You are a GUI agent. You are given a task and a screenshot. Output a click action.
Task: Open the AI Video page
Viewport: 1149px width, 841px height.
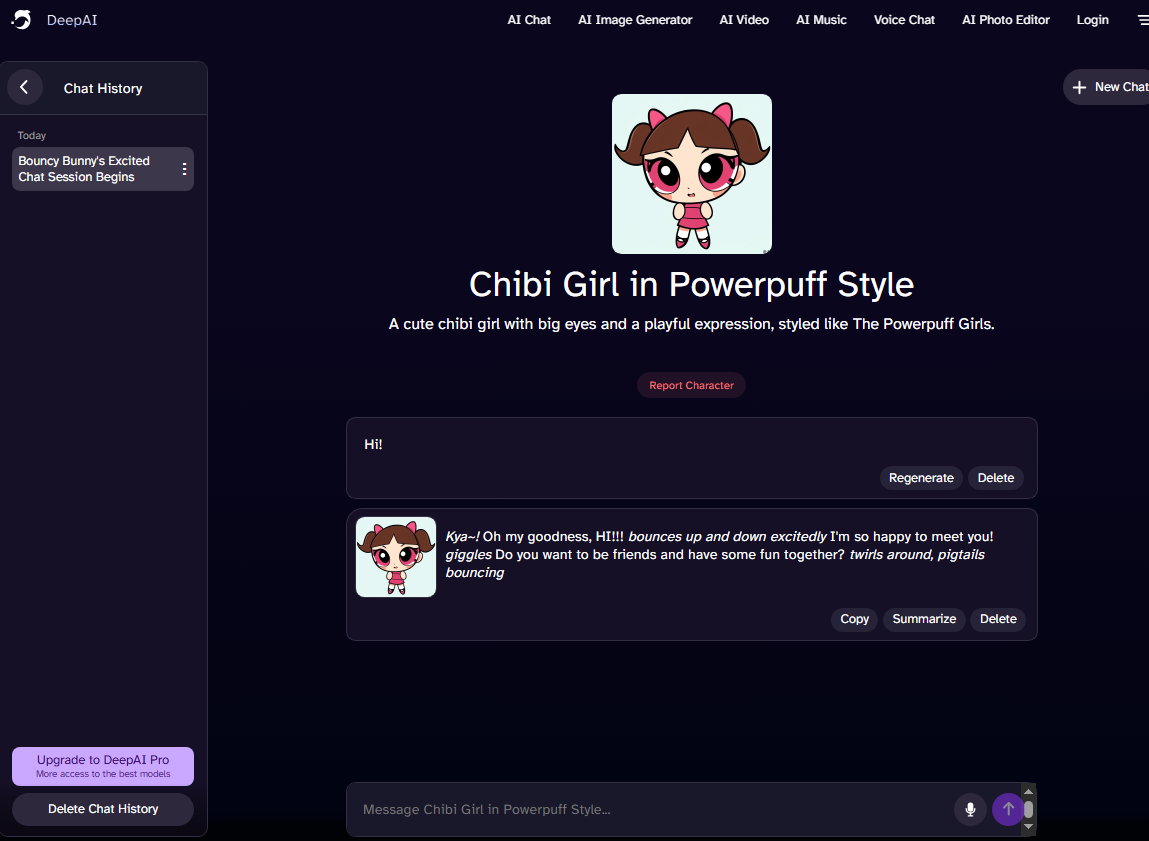(x=744, y=20)
